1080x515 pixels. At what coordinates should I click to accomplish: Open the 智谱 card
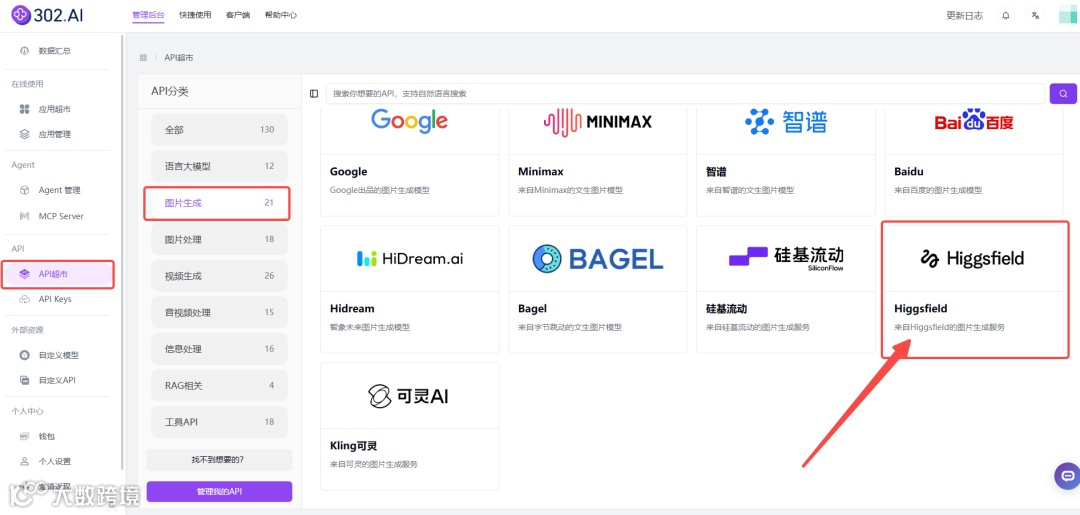(786, 162)
